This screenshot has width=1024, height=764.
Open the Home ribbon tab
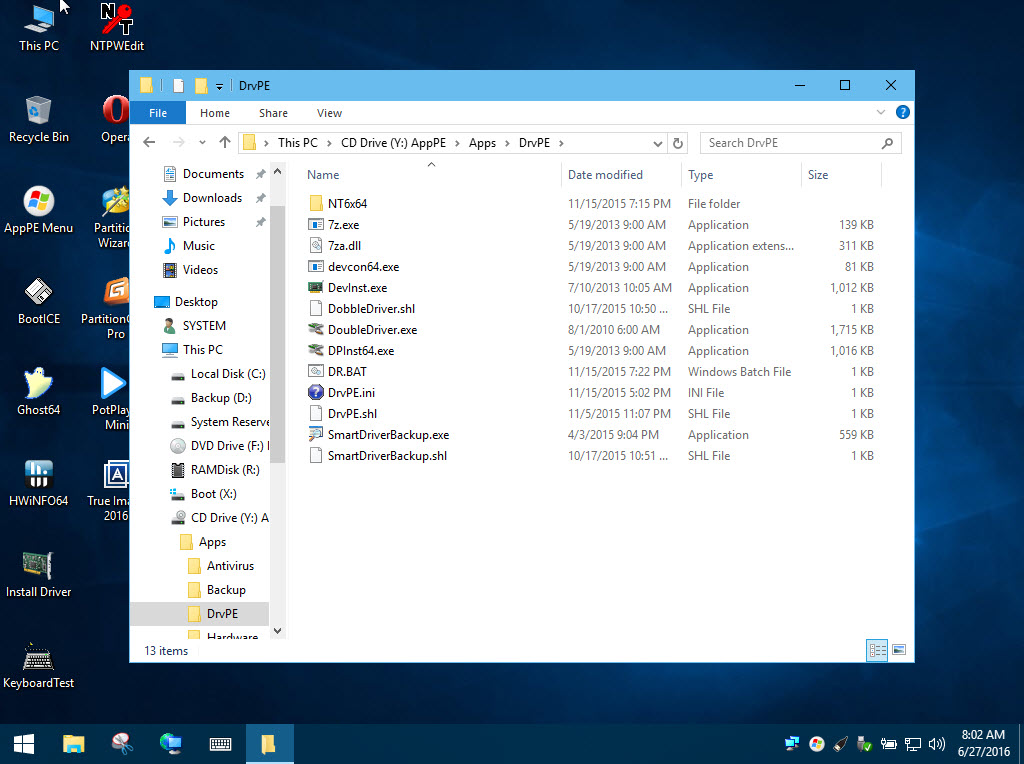[215, 113]
